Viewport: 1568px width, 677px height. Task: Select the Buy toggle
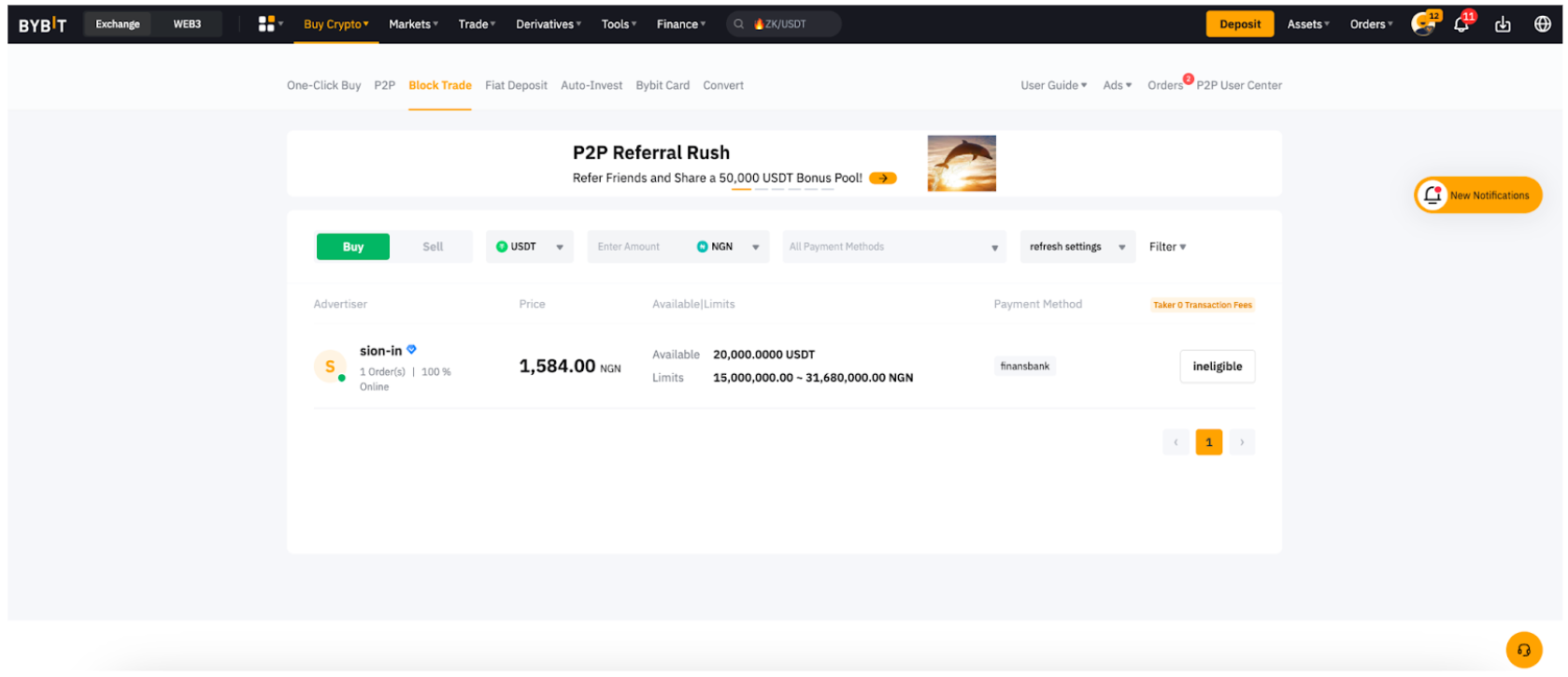point(353,247)
